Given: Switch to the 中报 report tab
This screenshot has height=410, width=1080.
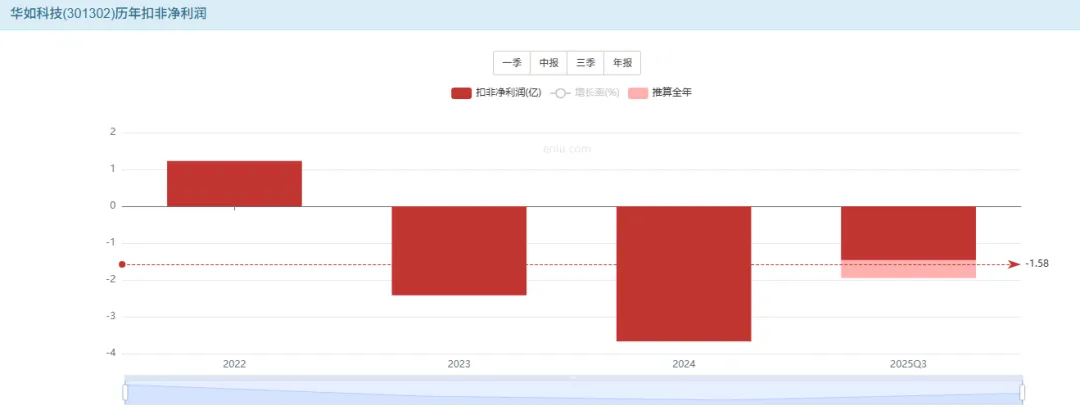Looking at the screenshot, I should click(x=549, y=63).
